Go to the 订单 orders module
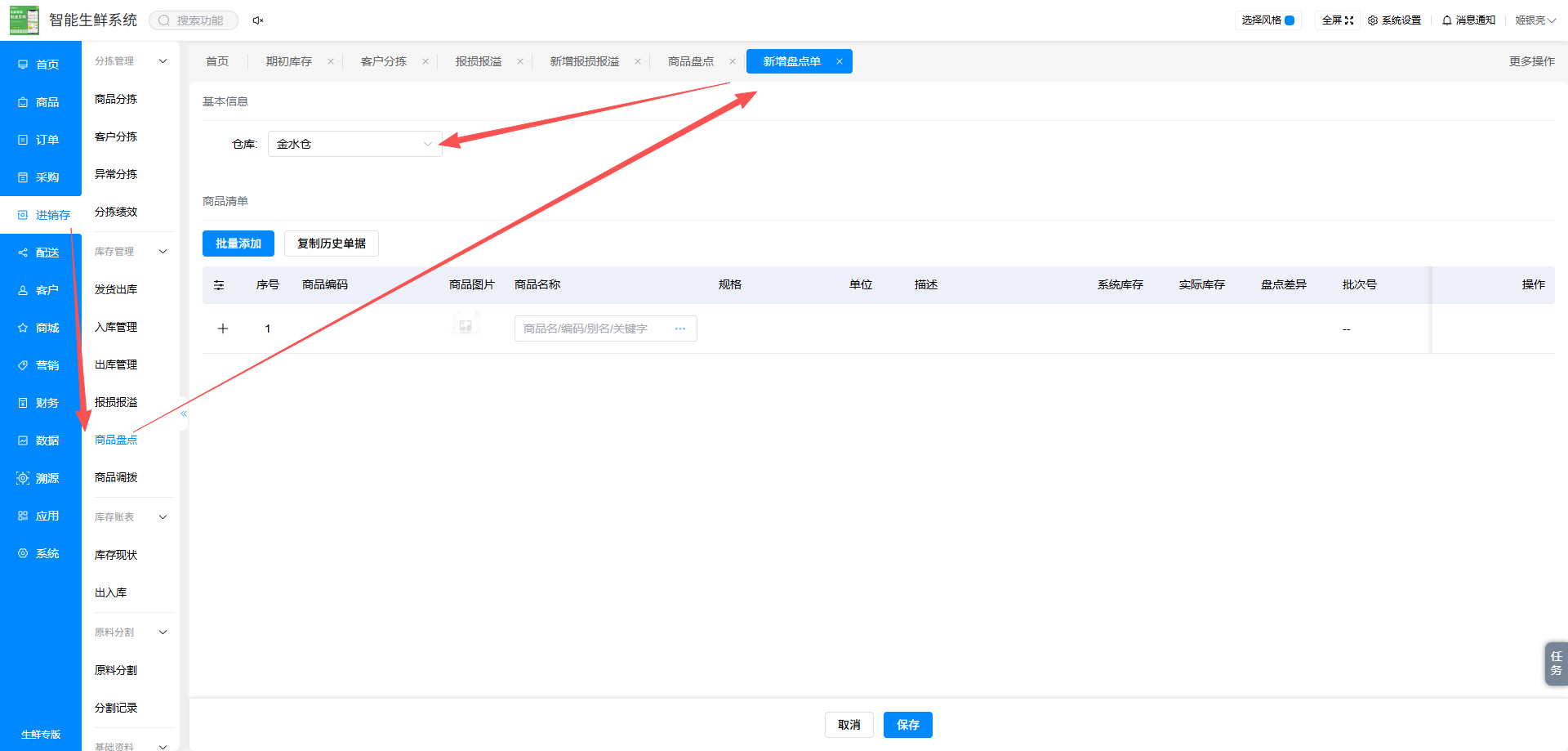Viewport: 1568px width, 751px height. tap(40, 140)
